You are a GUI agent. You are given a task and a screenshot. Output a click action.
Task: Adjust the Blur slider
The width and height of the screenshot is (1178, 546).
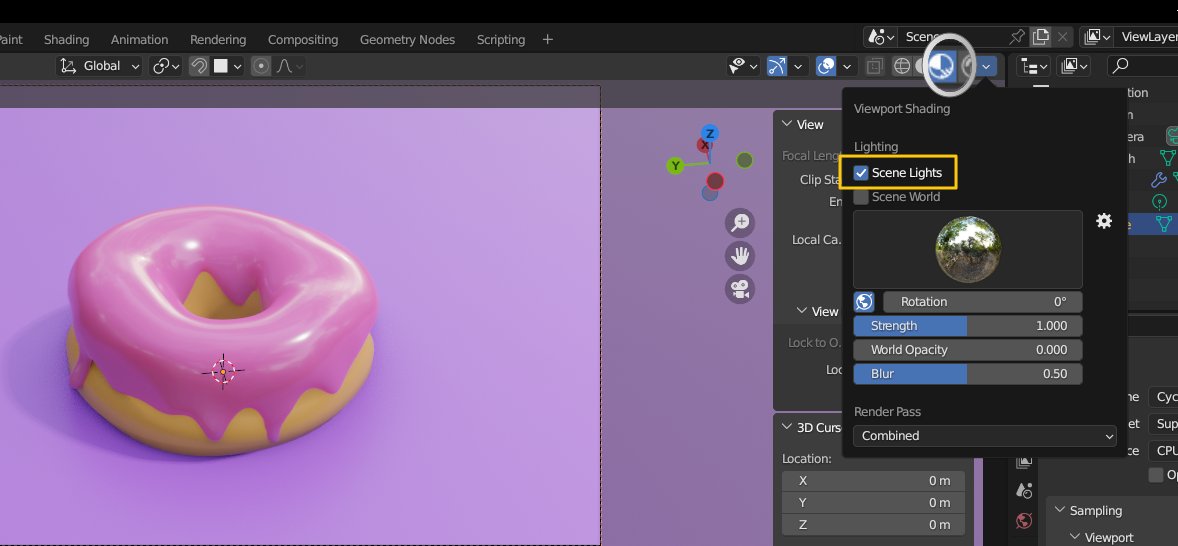coord(968,374)
